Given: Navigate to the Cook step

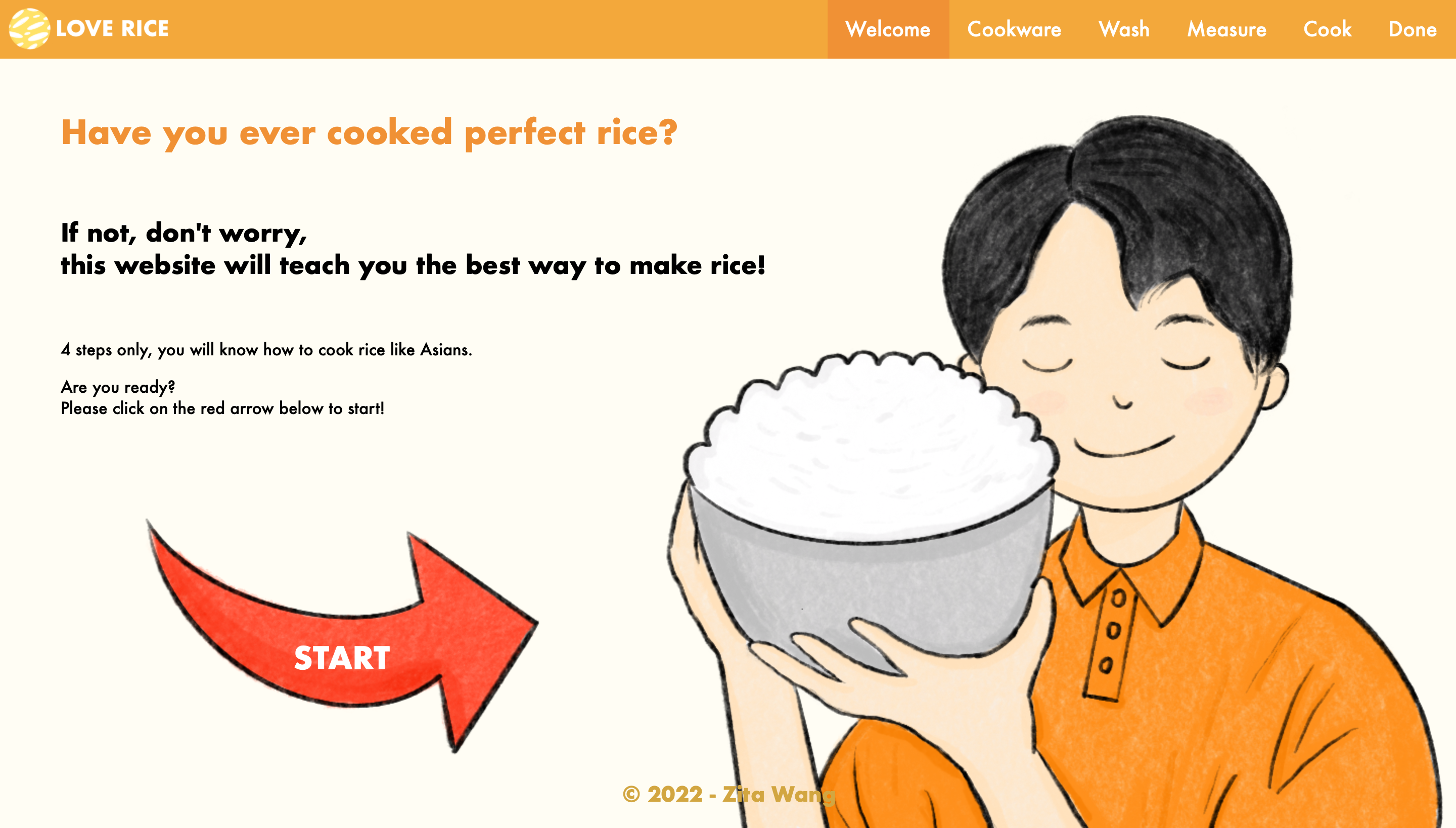Looking at the screenshot, I should pos(1328,29).
